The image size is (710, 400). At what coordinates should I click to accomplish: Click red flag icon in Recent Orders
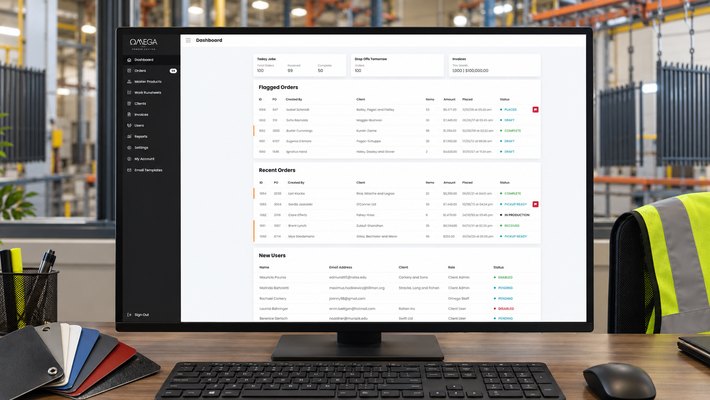click(x=535, y=204)
